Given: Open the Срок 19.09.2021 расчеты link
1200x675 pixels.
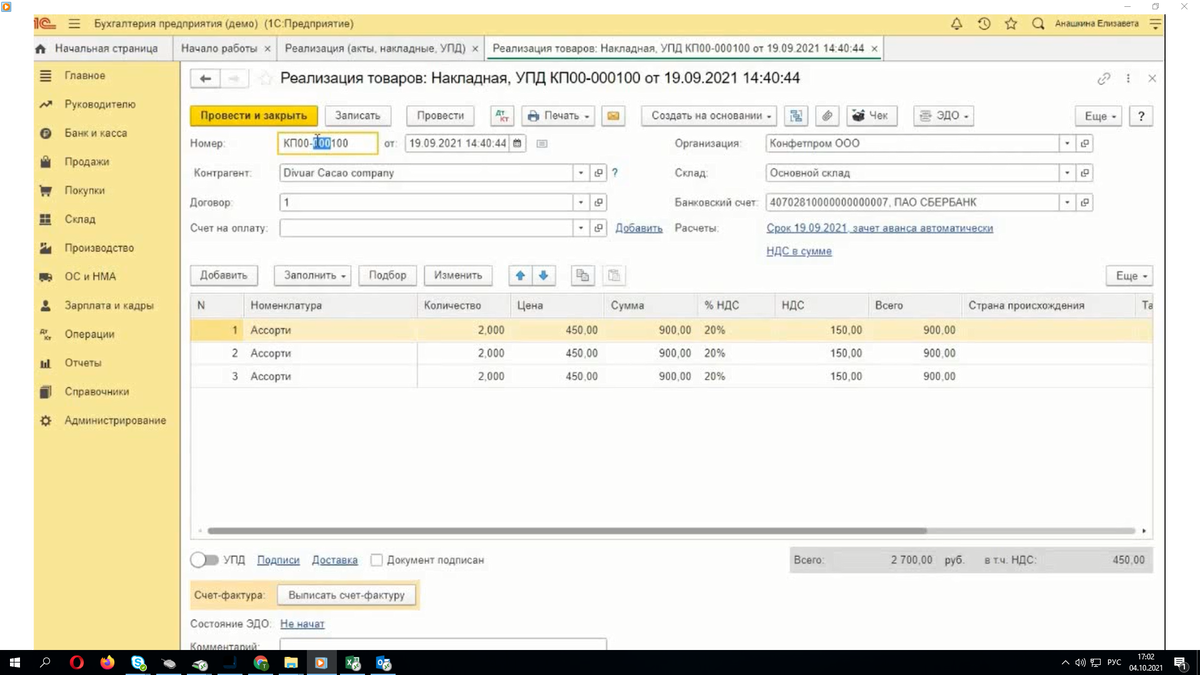Looking at the screenshot, I should click(x=879, y=228).
